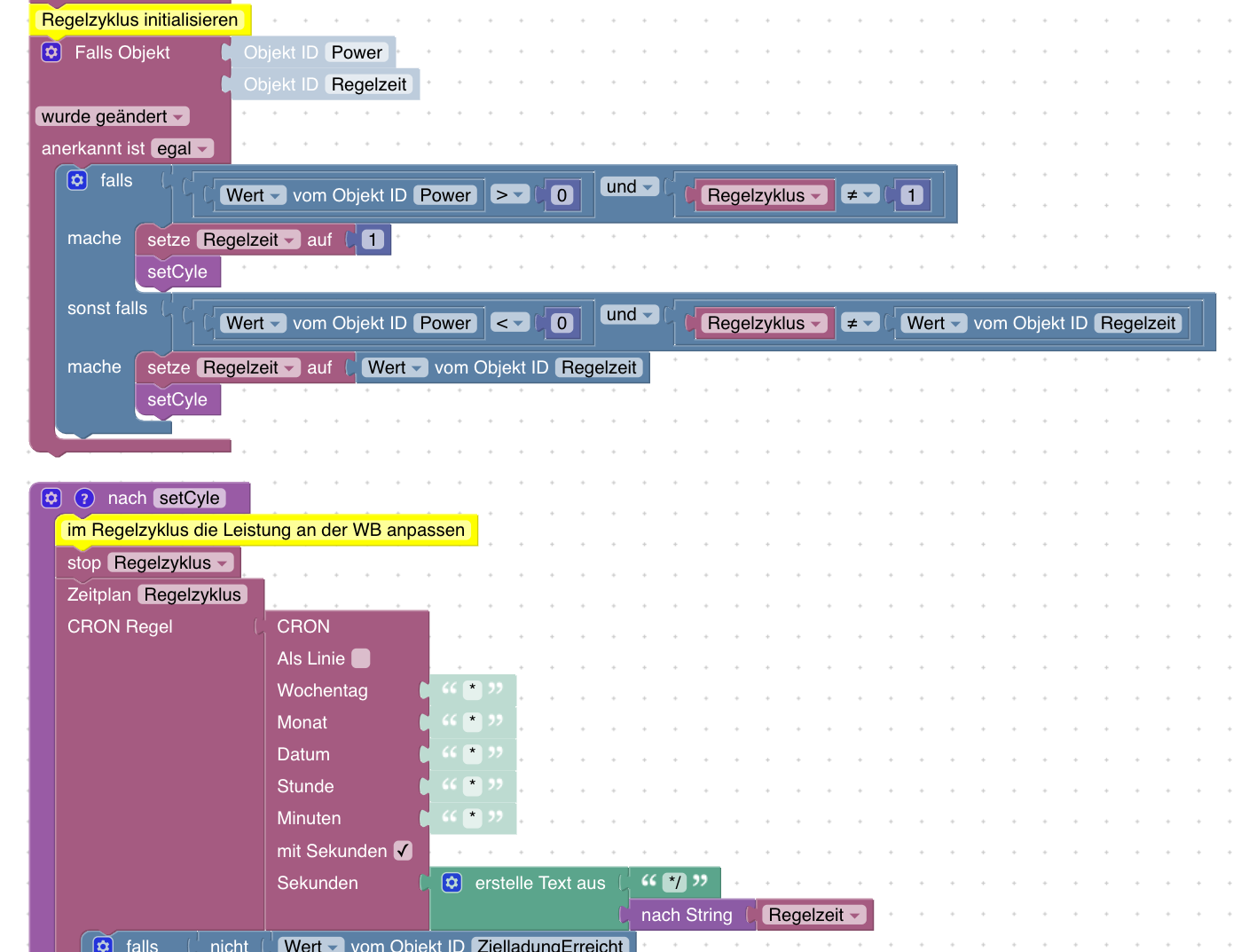Rename the function via the "setCyle" name field after "nach"
Image resolution: width=1241 pixels, height=952 pixels.
pos(190,498)
